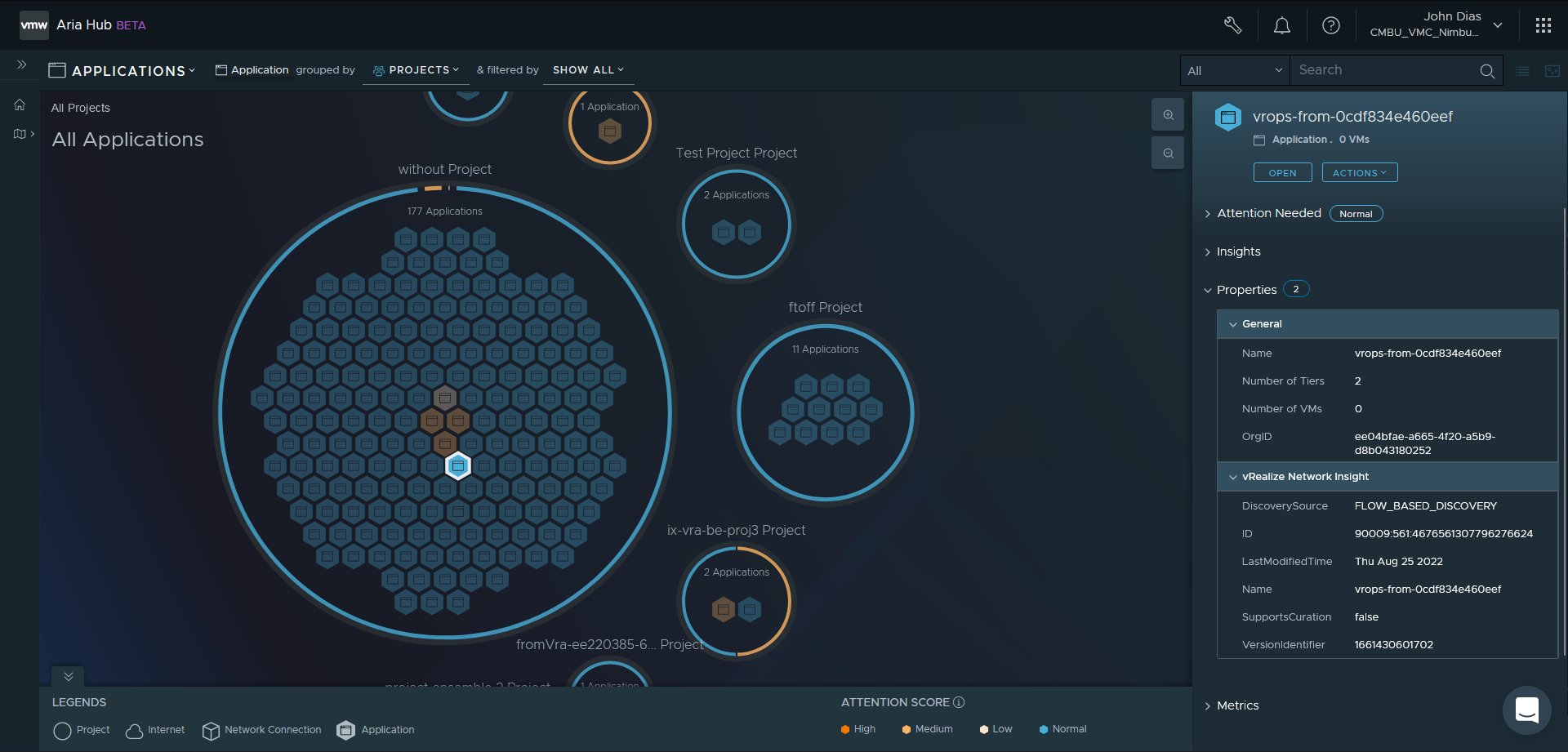This screenshot has height=752, width=1568.
Task: Switch to list view icon
Action: click(1522, 71)
